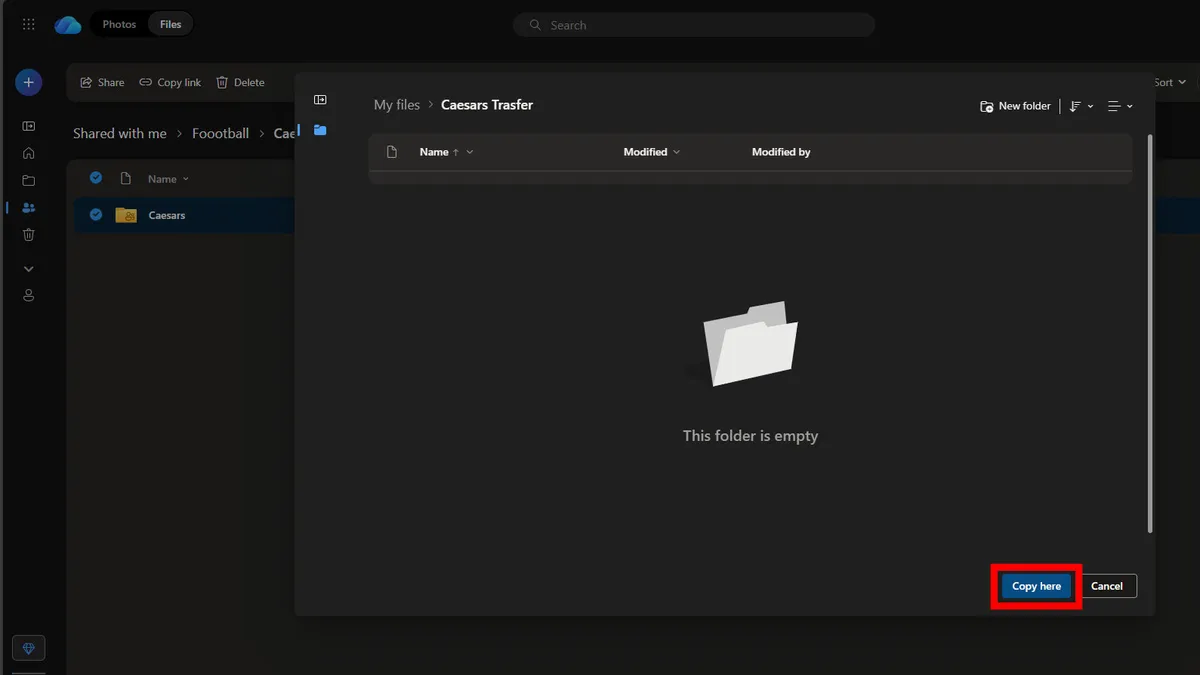Screen dimensions: 1200x675
Task: Open the Modified column sort dropdown
Action: coord(677,152)
